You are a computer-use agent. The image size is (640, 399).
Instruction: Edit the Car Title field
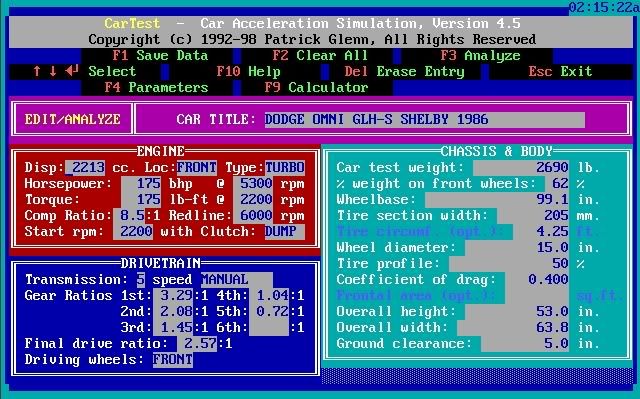pyautogui.click(x=424, y=120)
